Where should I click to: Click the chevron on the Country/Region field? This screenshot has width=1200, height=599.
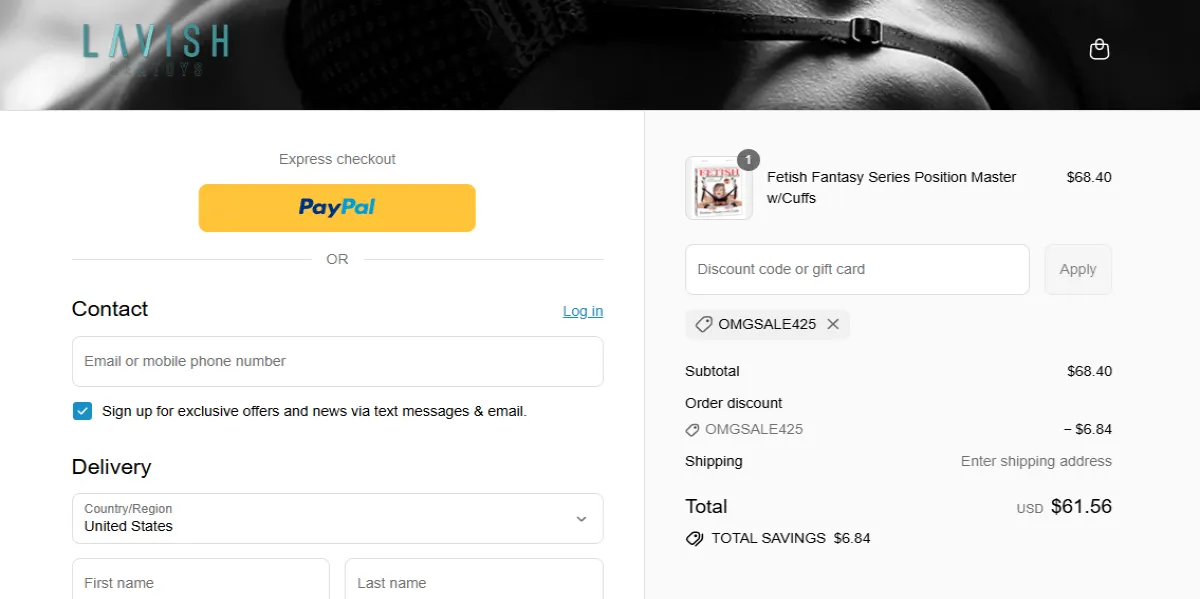pos(580,518)
